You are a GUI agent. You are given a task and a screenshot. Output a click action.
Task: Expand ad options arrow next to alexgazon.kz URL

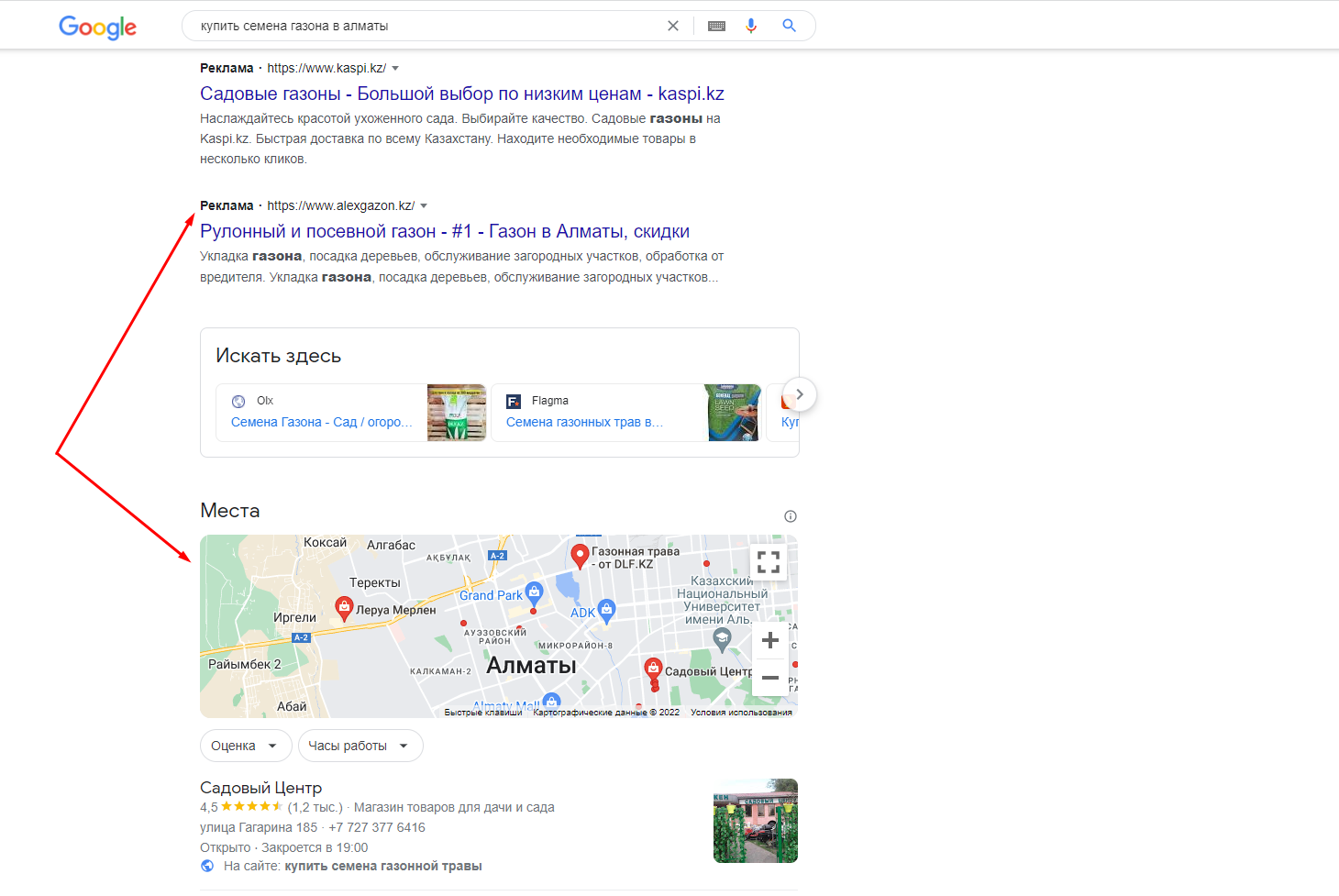point(424,205)
